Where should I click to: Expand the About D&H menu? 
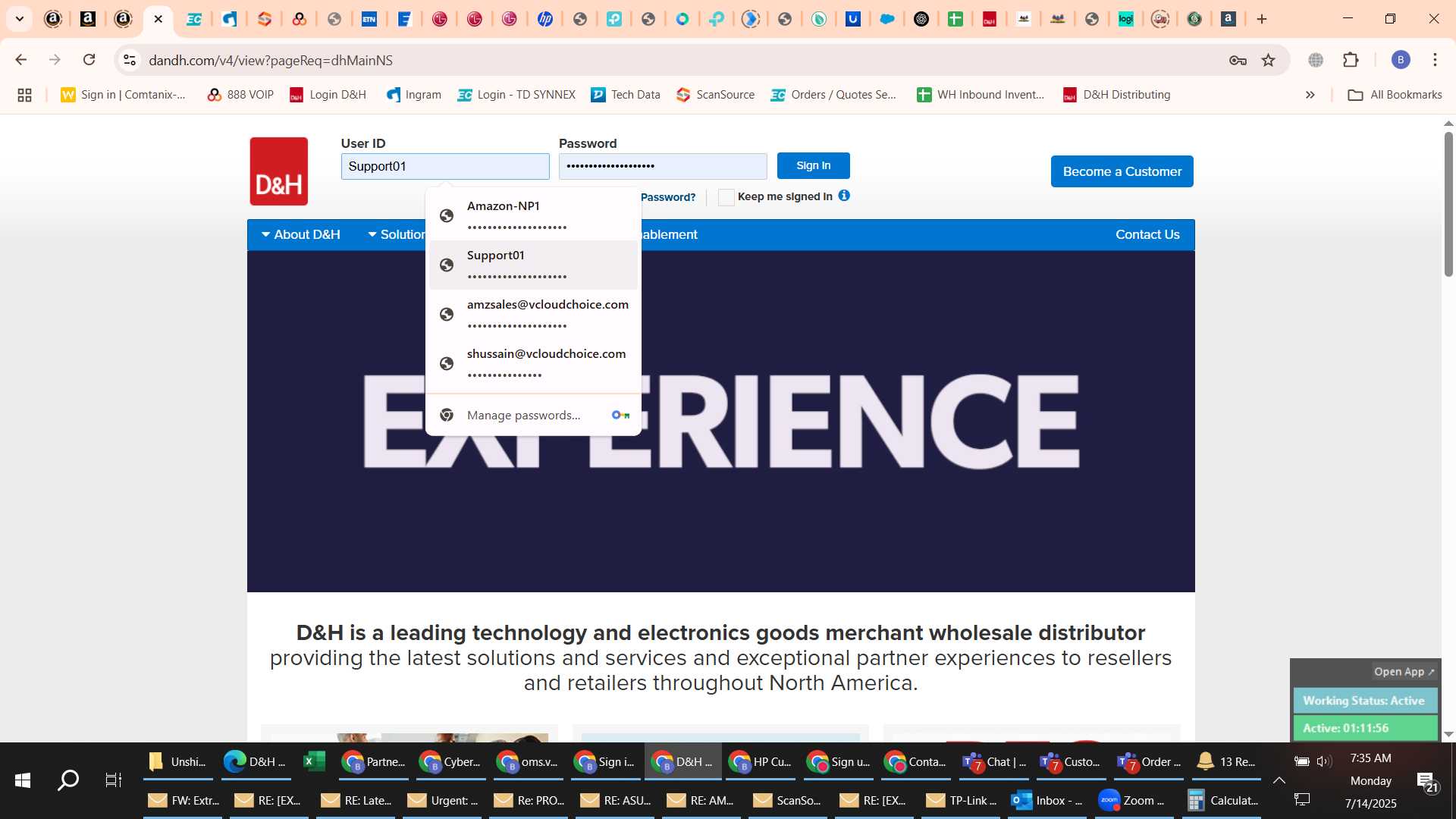pyautogui.click(x=300, y=234)
